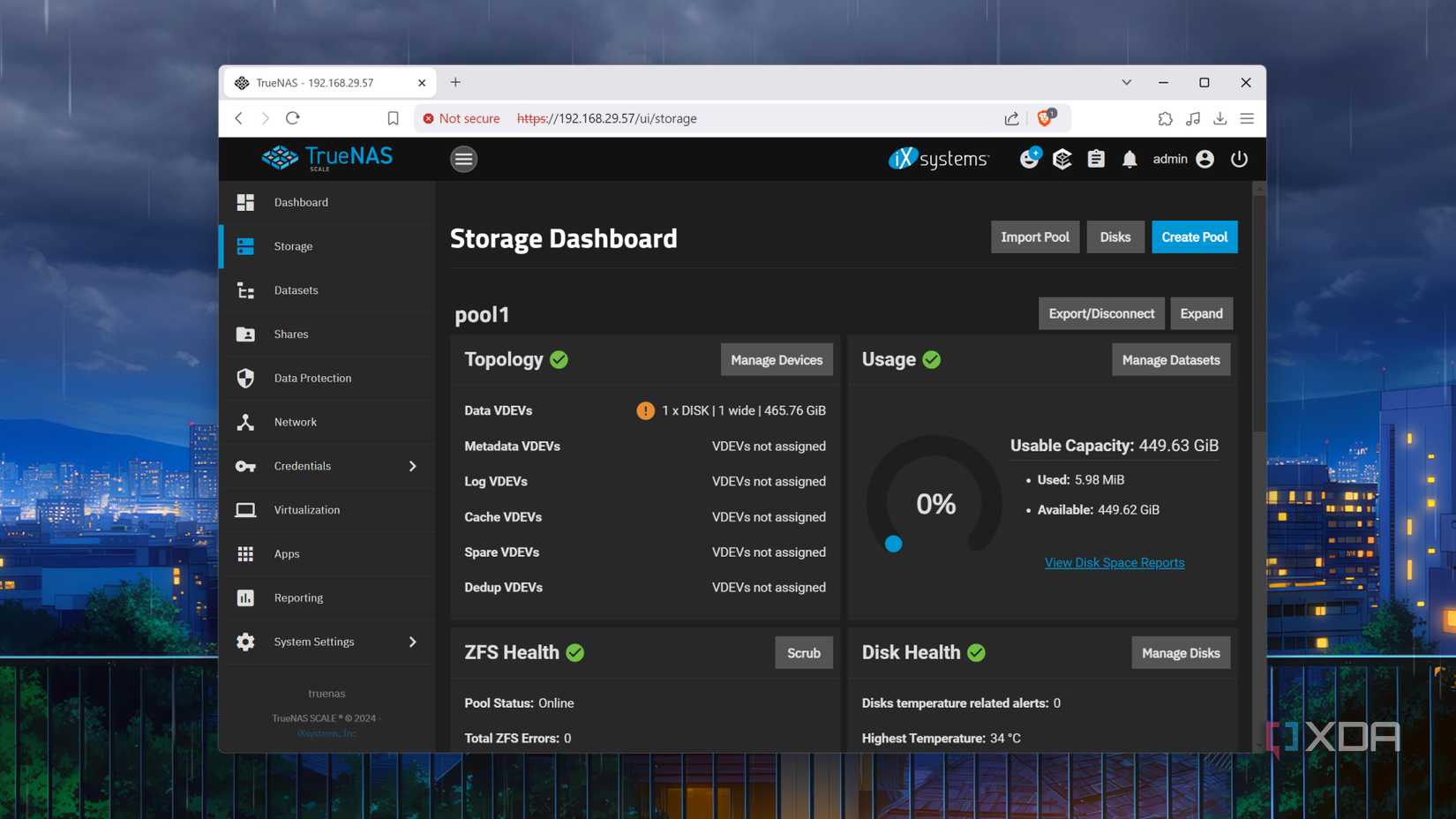Open the Dashboard from the sidebar
The width and height of the screenshot is (1456, 819).
[301, 202]
